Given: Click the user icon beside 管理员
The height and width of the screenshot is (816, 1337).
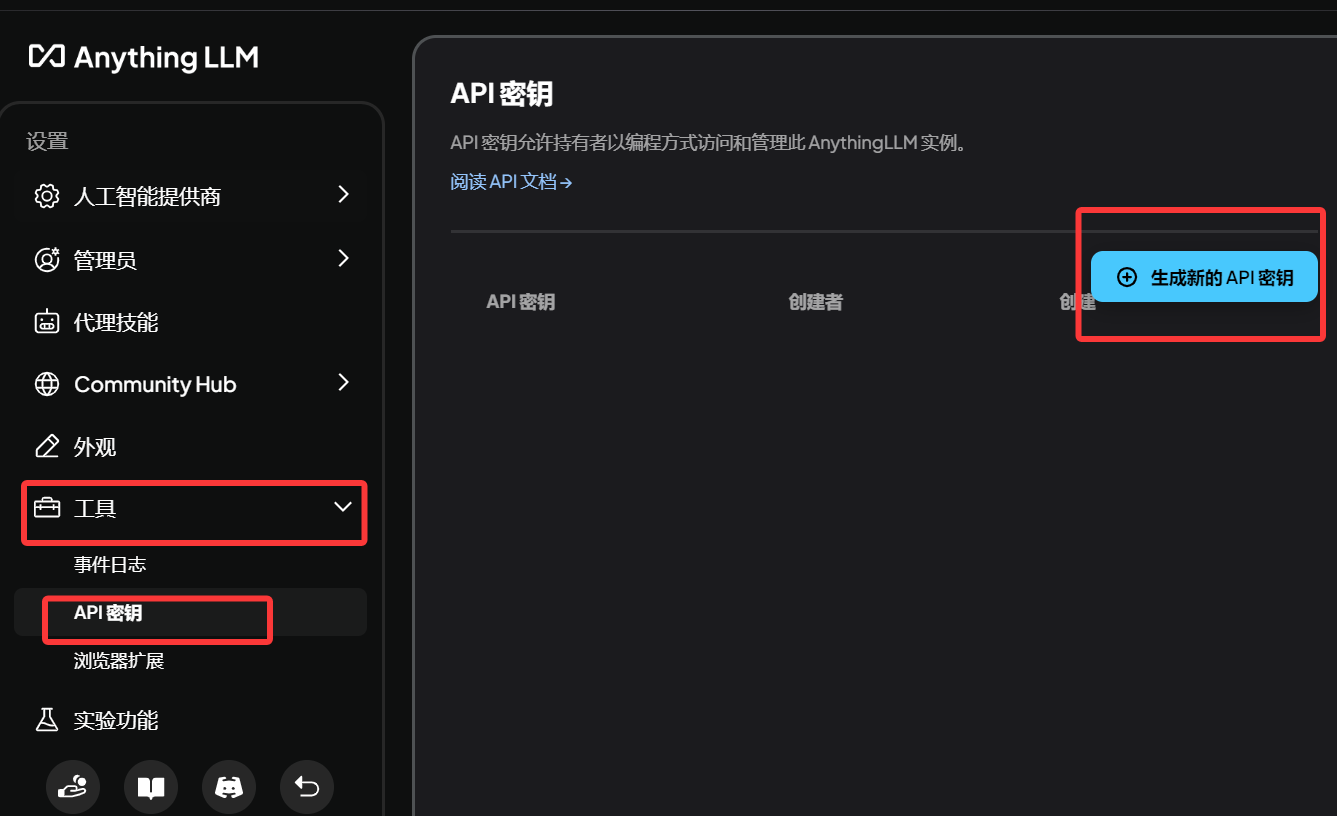Looking at the screenshot, I should pos(47,260).
